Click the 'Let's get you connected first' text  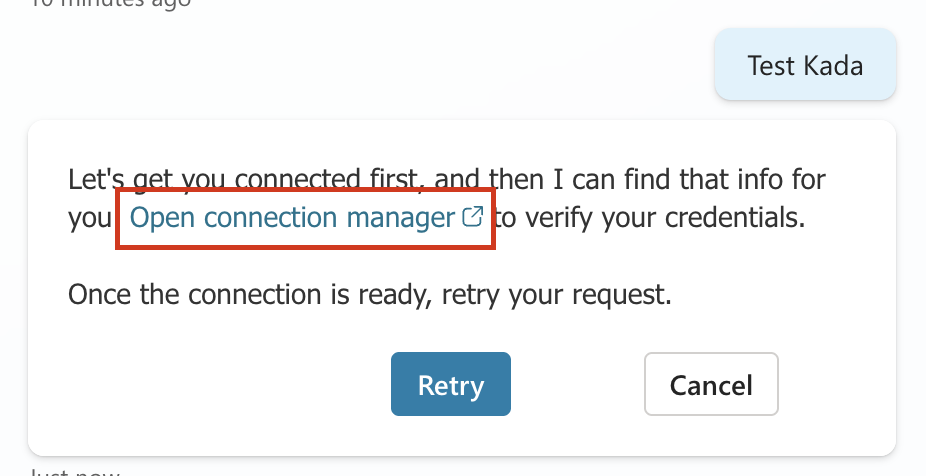pos(240,180)
